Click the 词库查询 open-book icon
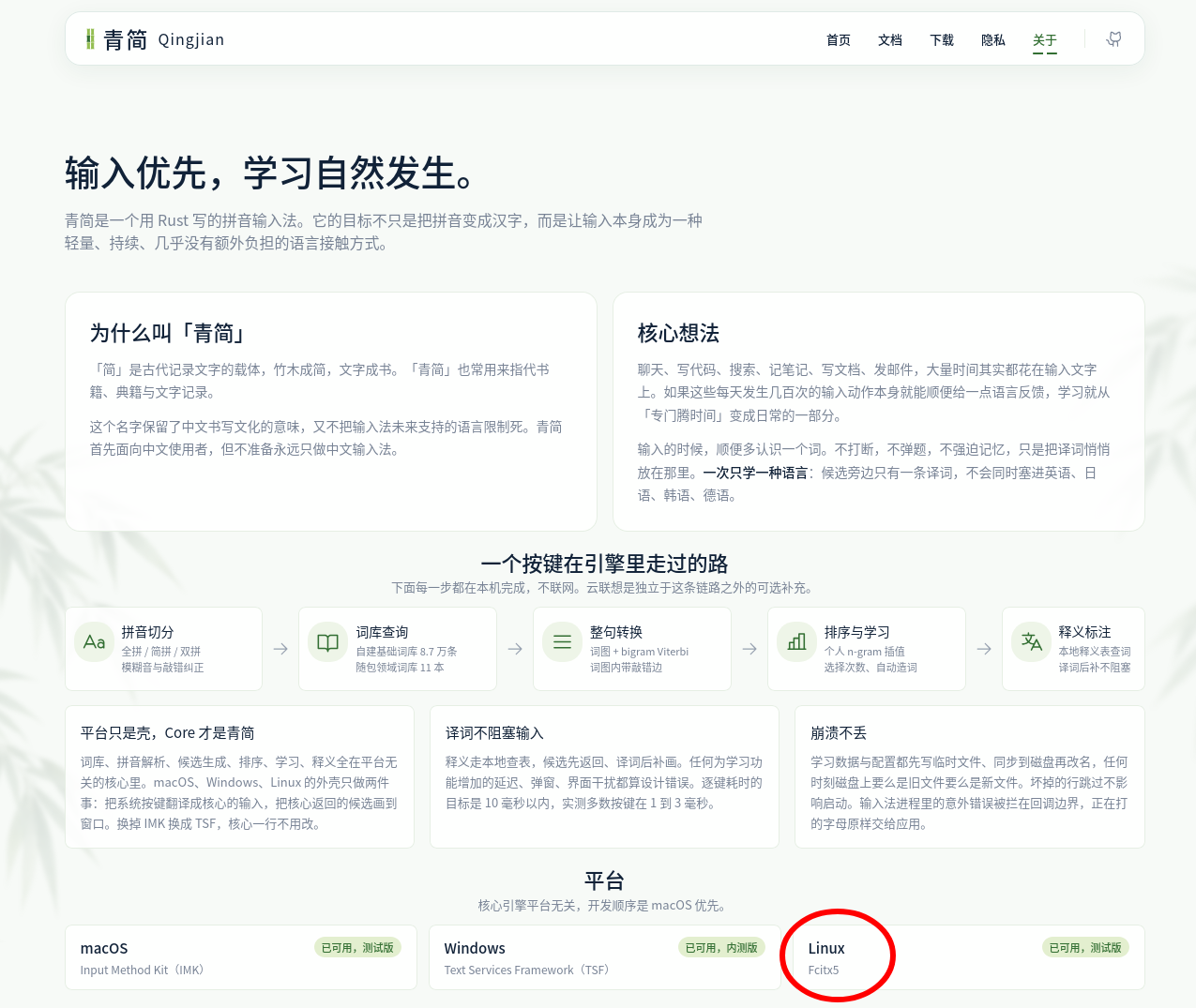The image size is (1196, 1008). tap(327, 642)
